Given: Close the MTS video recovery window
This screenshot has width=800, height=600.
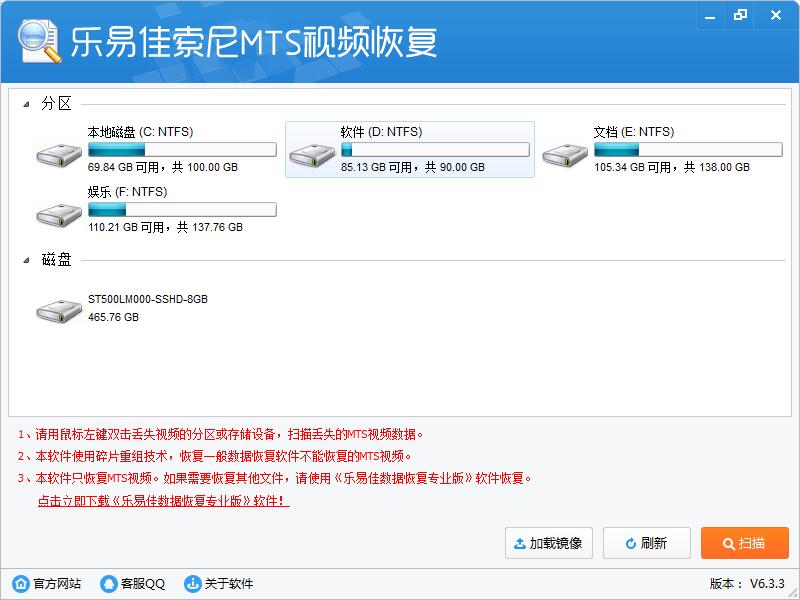Looking at the screenshot, I should click(776, 15).
